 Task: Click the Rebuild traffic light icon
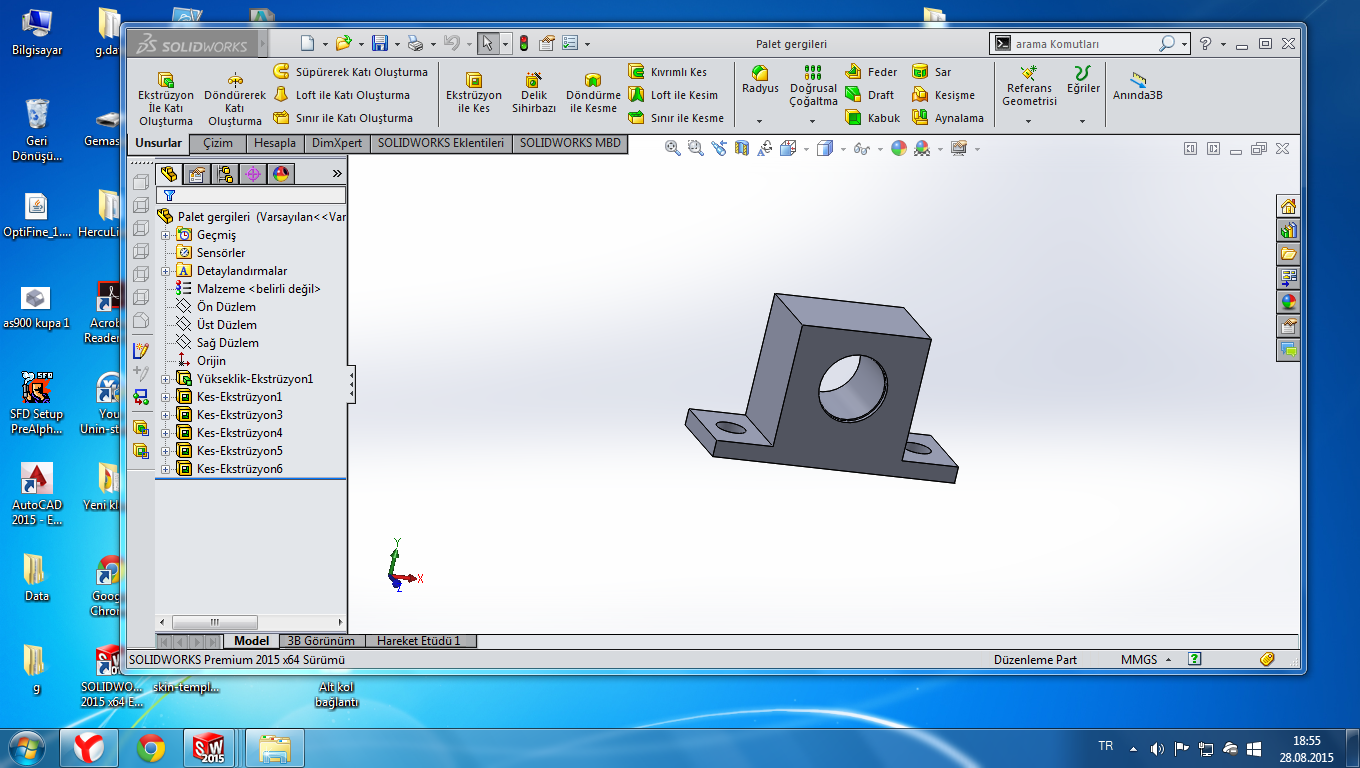click(523, 43)
